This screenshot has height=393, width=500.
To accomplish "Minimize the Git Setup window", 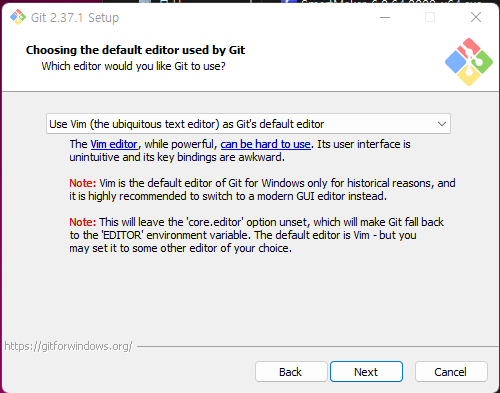I will pyautogui.click(x=385, y=17).
